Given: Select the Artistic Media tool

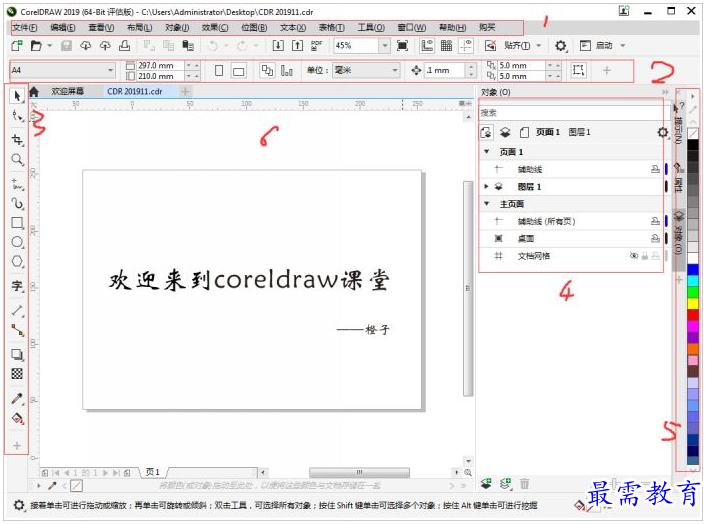Looking at the screenshot, I should tap(17, 203).
